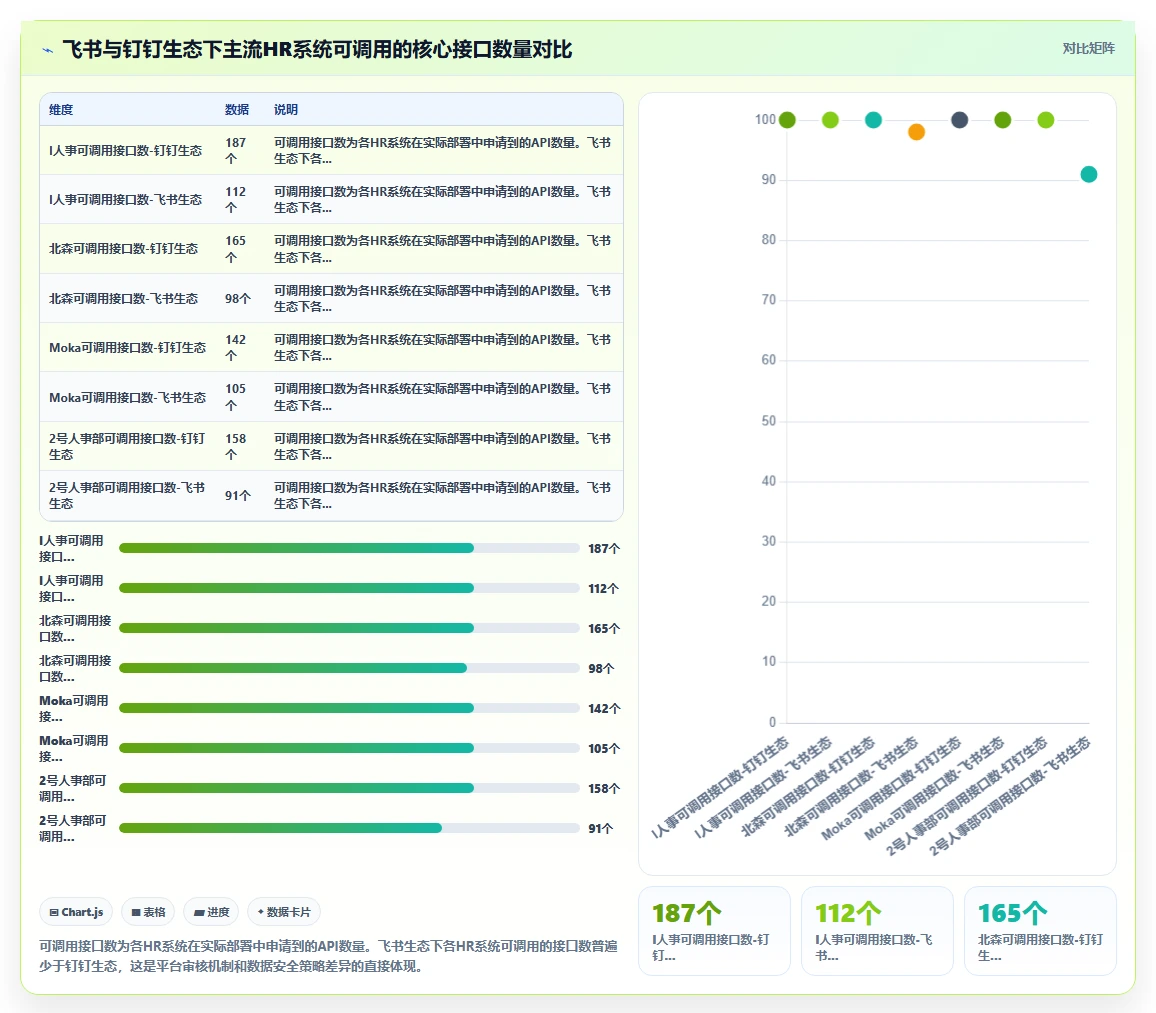Select the 187个 progress bar

tap(349, 548)
